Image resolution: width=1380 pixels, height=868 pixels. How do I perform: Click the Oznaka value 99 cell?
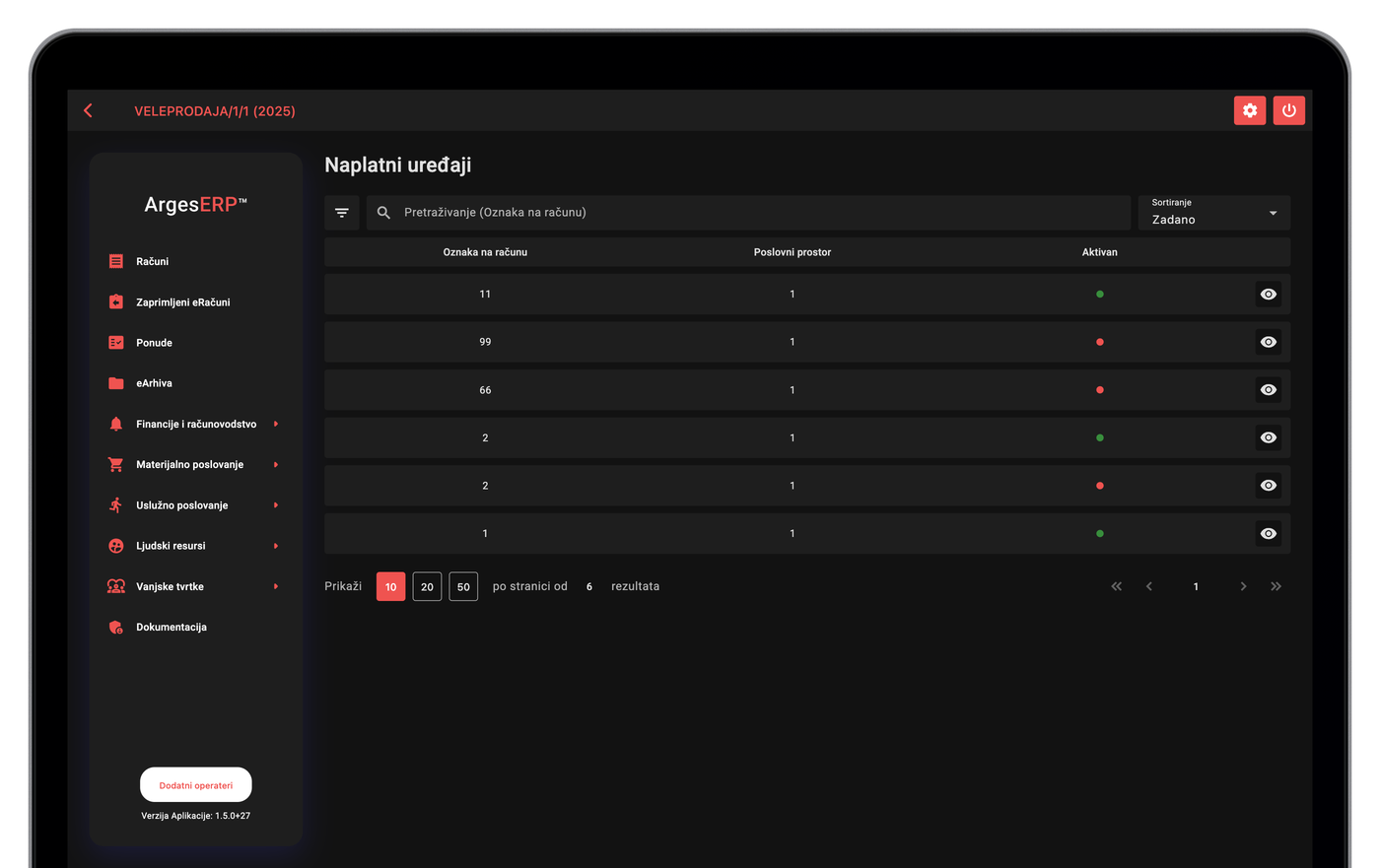coord(485,342)
